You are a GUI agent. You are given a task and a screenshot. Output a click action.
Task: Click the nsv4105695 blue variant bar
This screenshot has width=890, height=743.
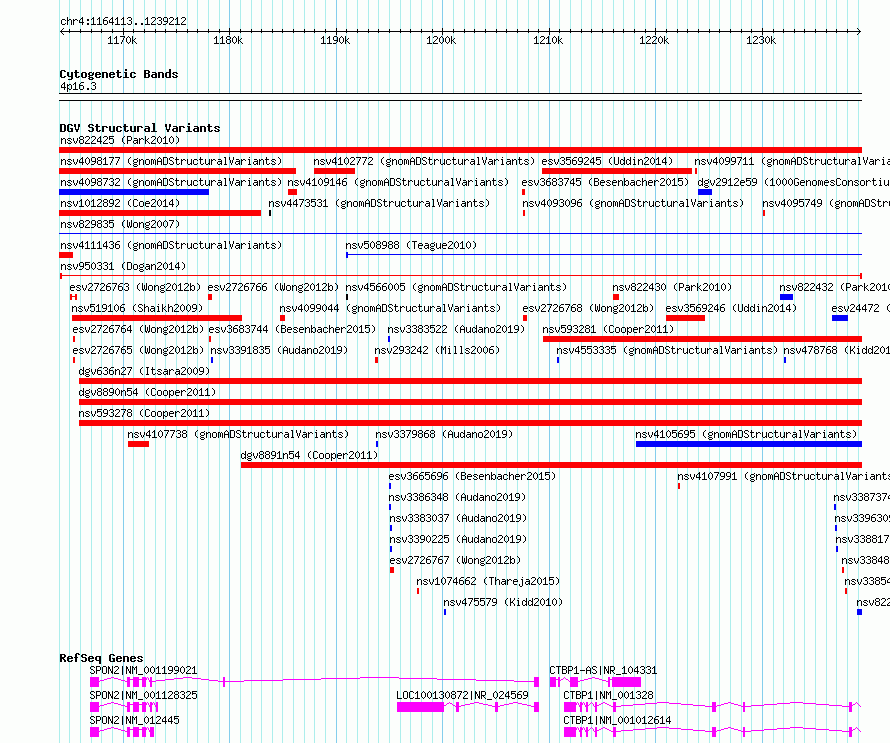(x=749, y=444)
